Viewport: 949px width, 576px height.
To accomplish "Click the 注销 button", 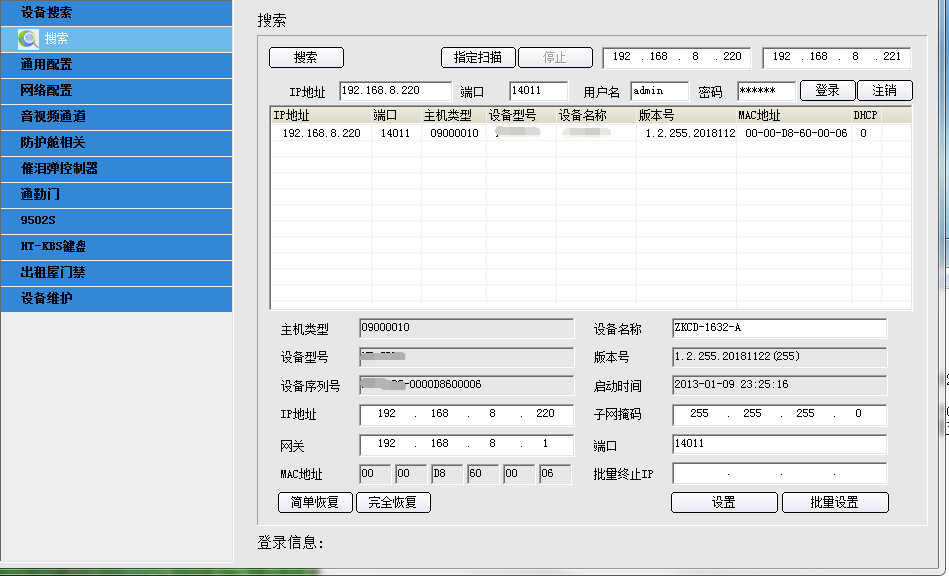I will pyautogui.click(x=885, y=91).
